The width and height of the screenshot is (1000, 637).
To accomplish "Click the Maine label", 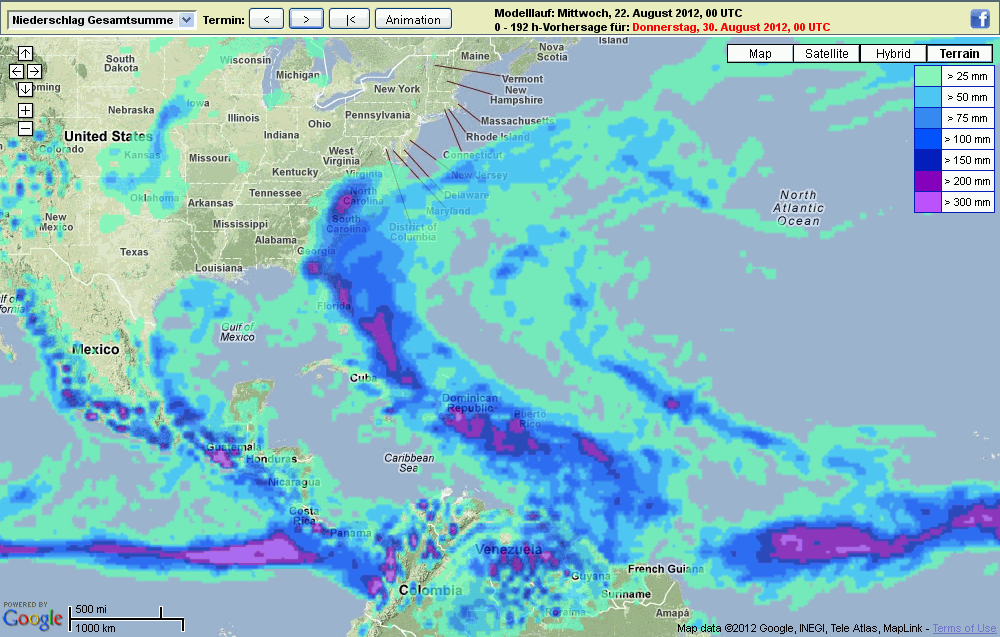I will pyautogui.click(x=475, y=56).
